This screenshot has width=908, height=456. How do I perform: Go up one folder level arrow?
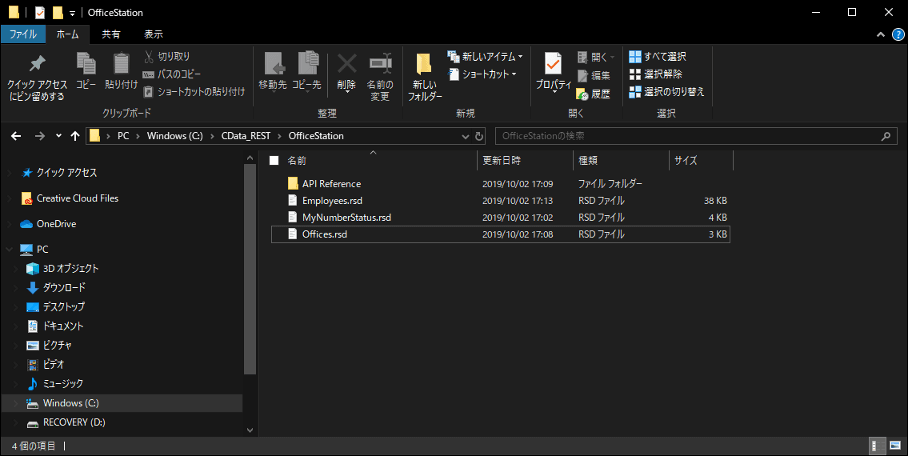75,136
